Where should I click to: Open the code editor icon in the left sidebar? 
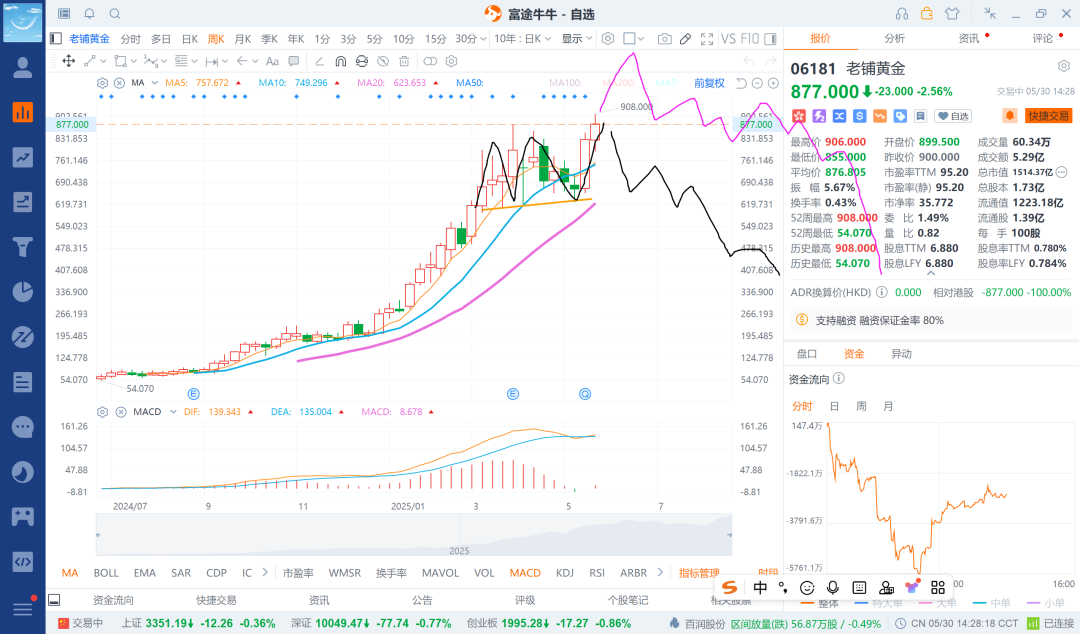[x=23, y=562]
